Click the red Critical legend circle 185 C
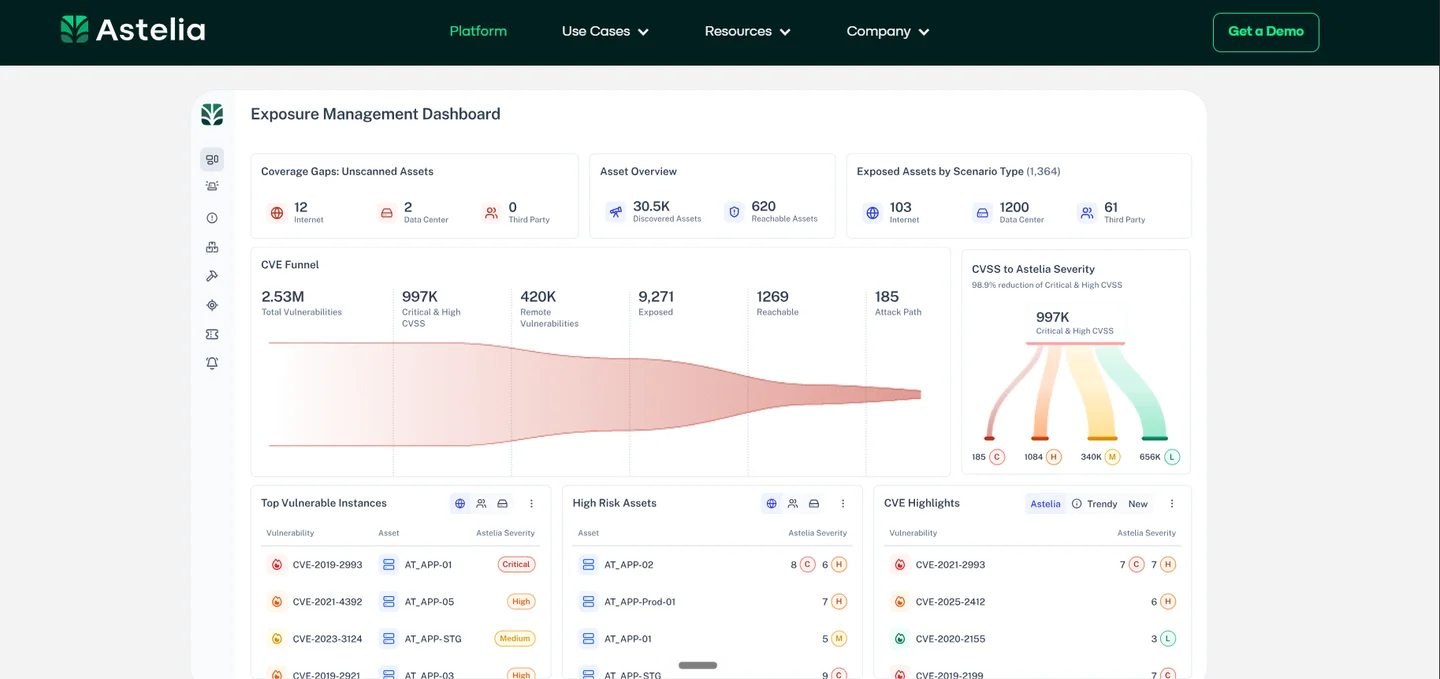The image size is (1440, 679). coord(997,457)
